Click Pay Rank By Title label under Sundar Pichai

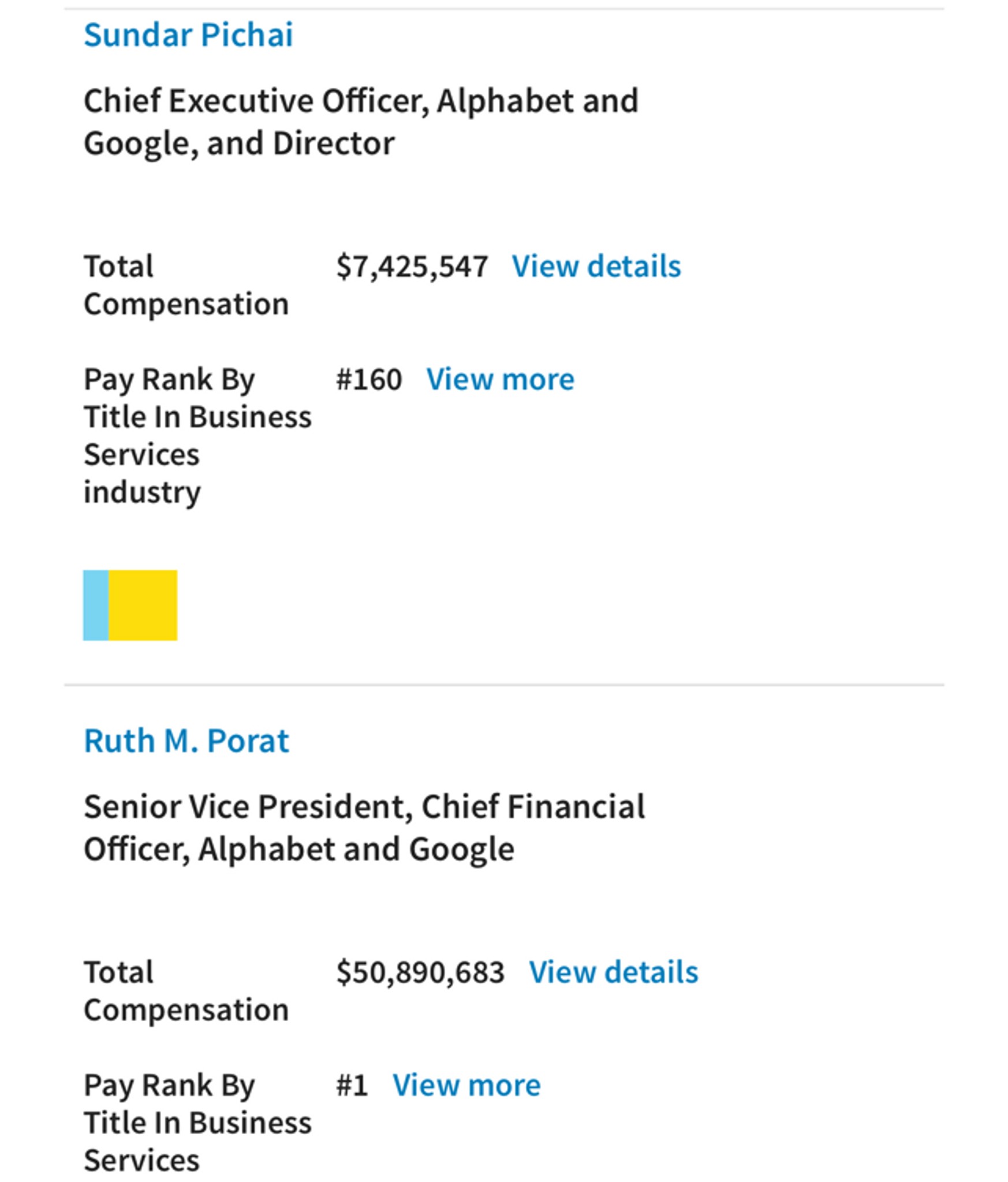(x=197, y=436)
